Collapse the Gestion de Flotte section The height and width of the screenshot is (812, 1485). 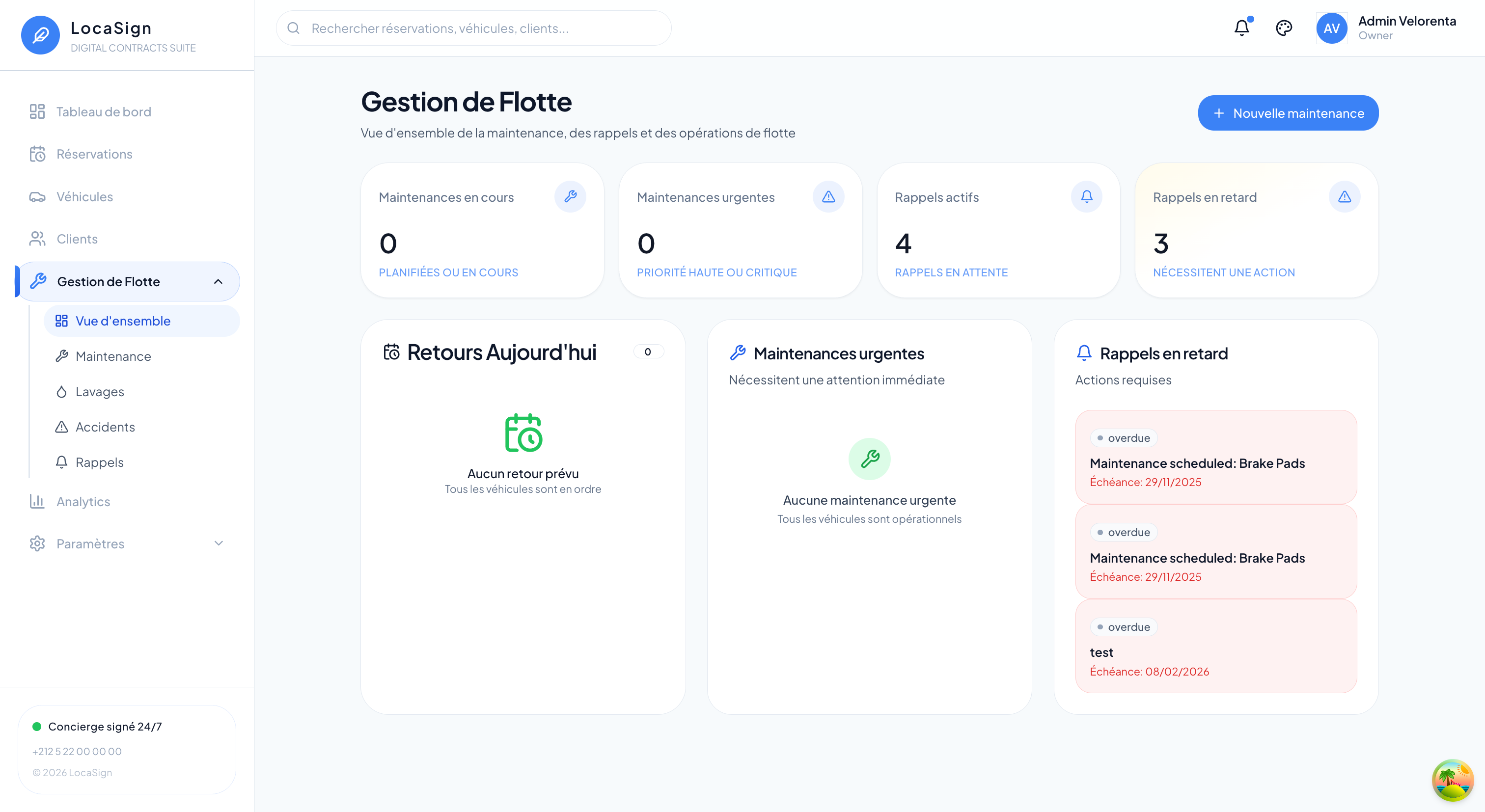pos(218,282)
